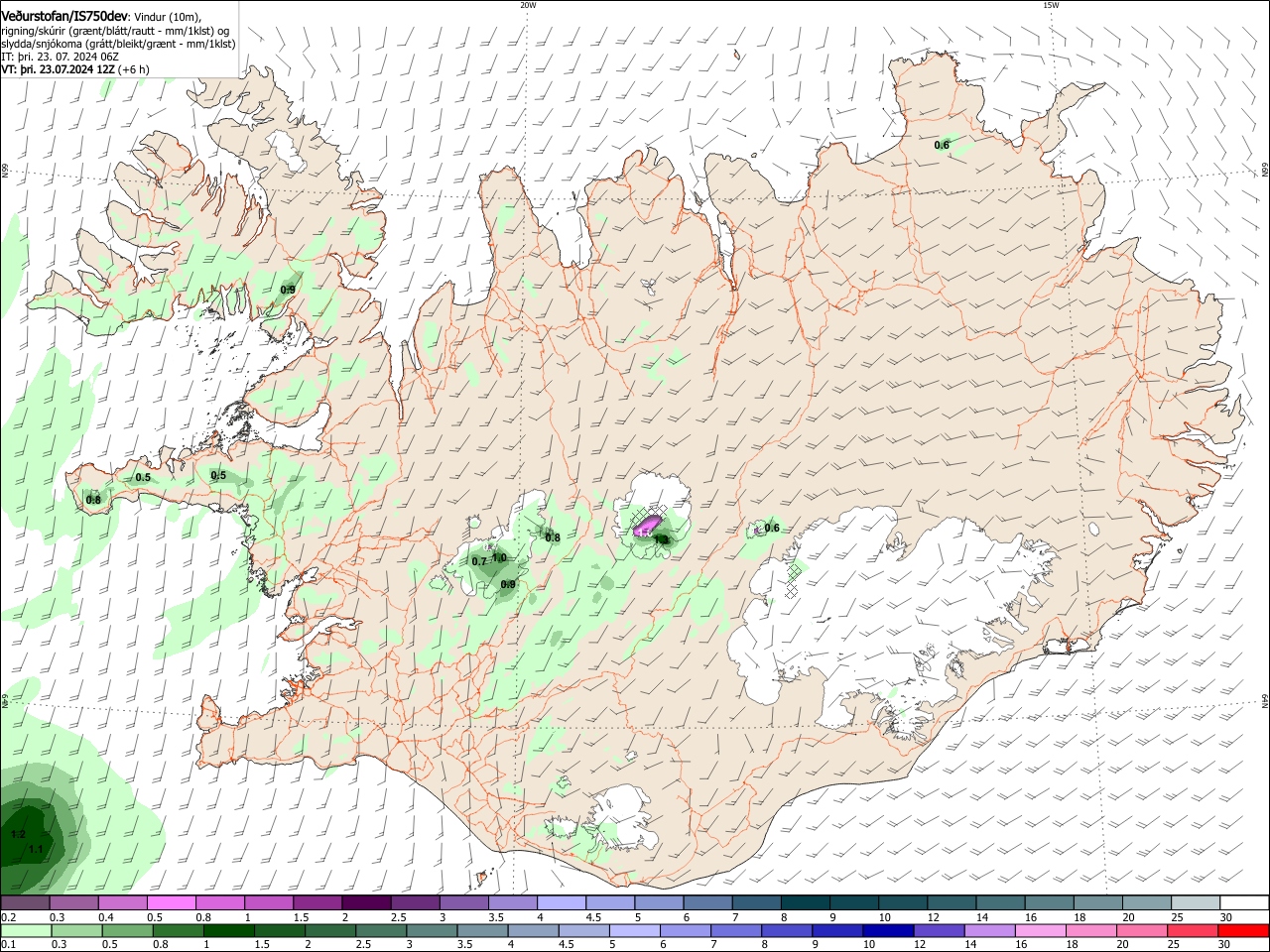Click the light pink 16–18 swatch, lower legend
This screenshot has width=1270, height=952.
point(1042,930)
